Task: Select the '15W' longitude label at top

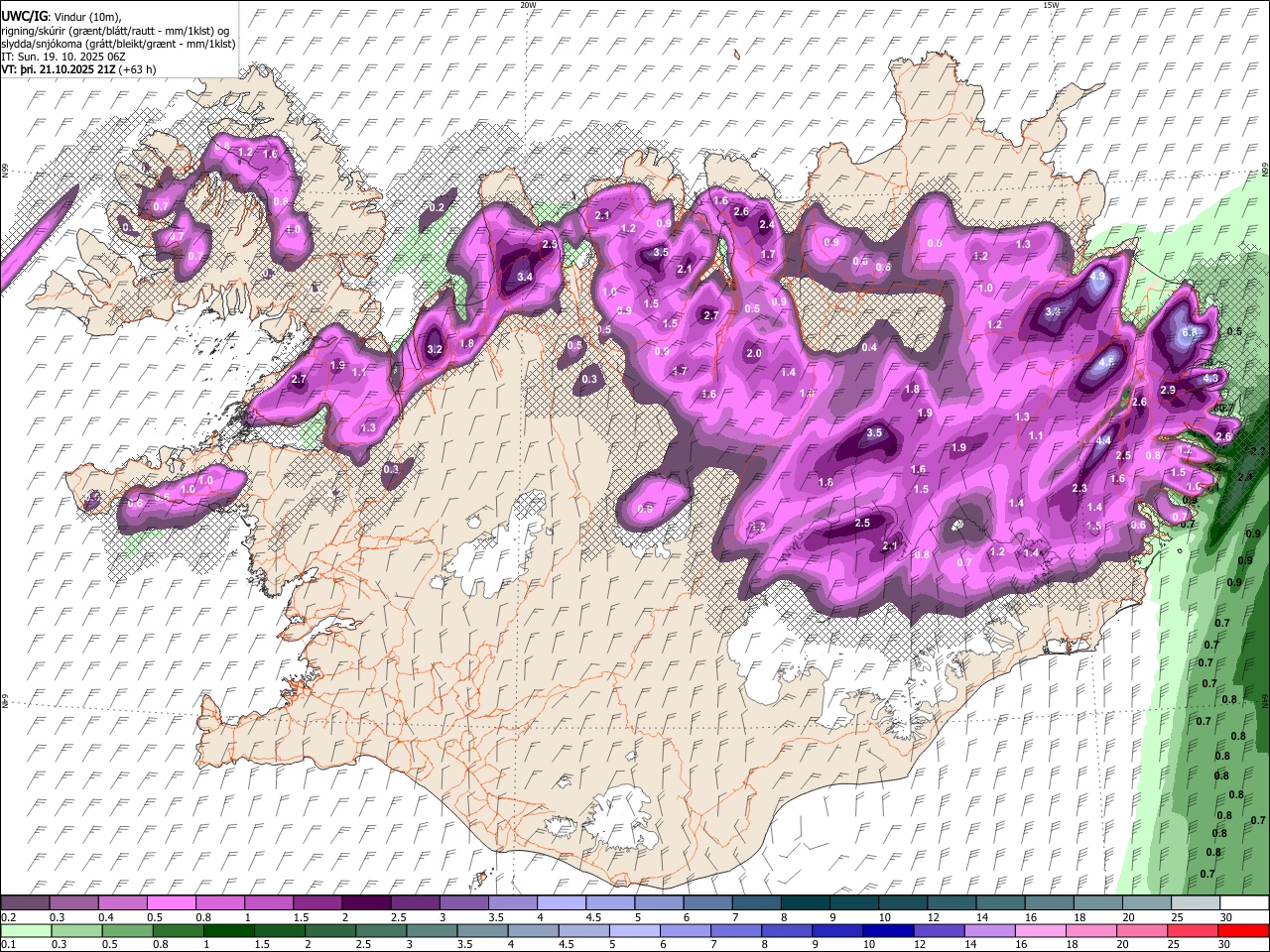Action: pyautogui.click(x=1051, y=5)
